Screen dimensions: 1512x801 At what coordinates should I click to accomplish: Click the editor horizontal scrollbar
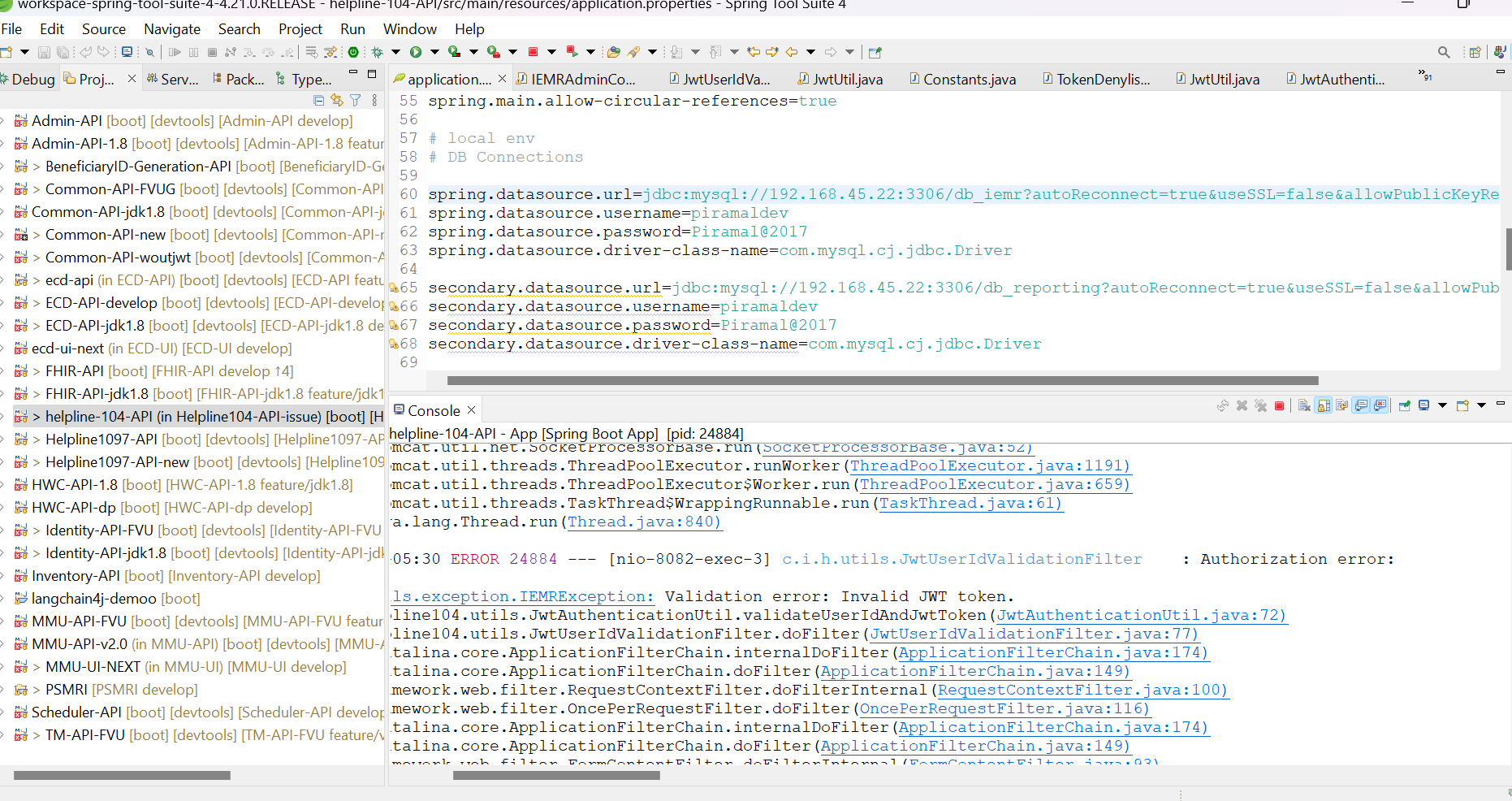tap(883, 380)
